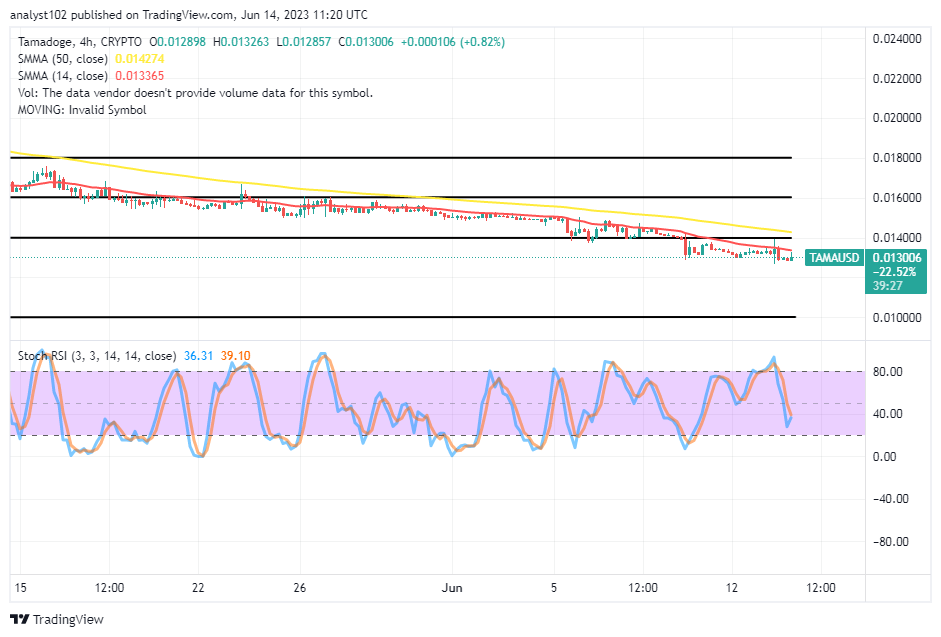
Task: Click the published-on TradingView.com header text
Action: click(x=189, y=14)
